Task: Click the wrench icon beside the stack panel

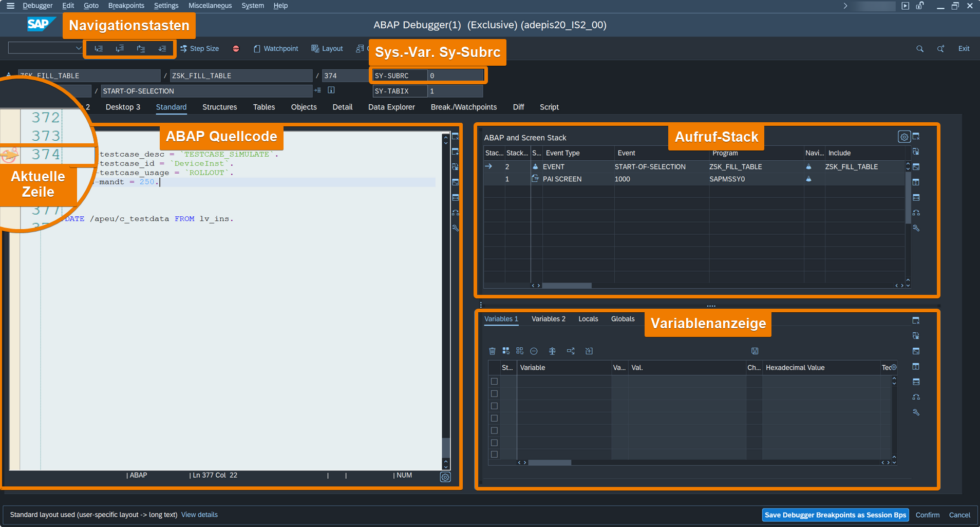Action: [916, 228]
